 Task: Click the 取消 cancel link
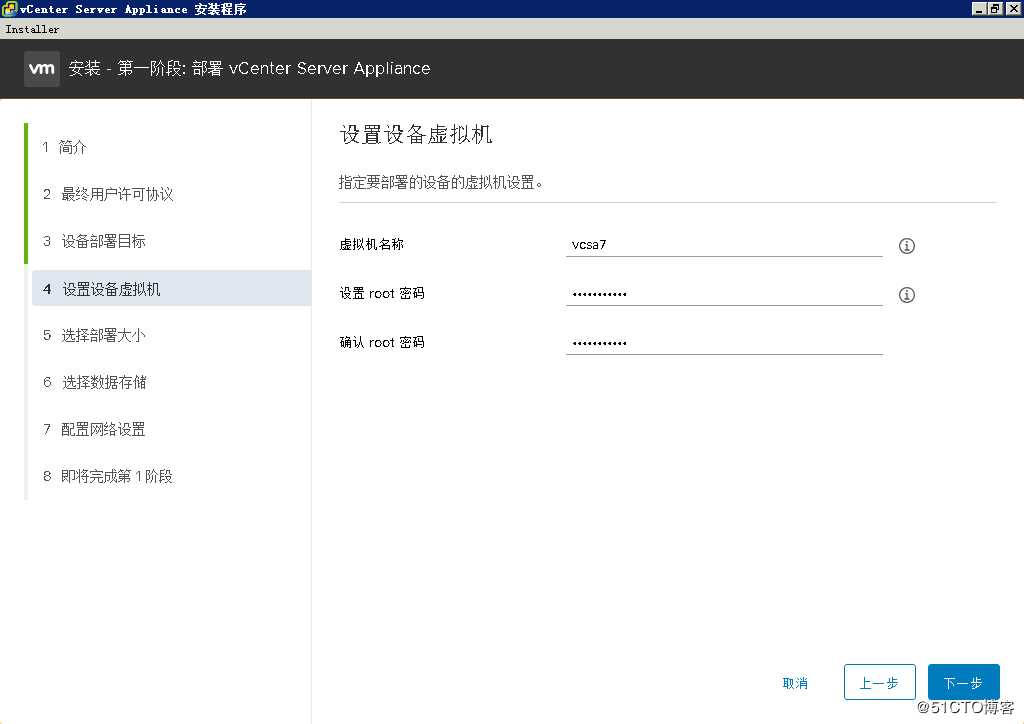tap(795, 683)
